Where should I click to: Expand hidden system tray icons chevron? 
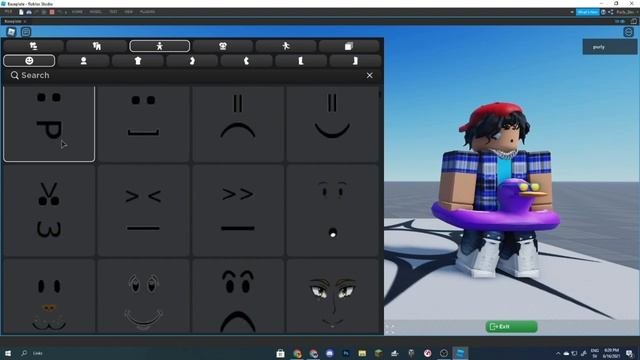(x=558, y=353)
